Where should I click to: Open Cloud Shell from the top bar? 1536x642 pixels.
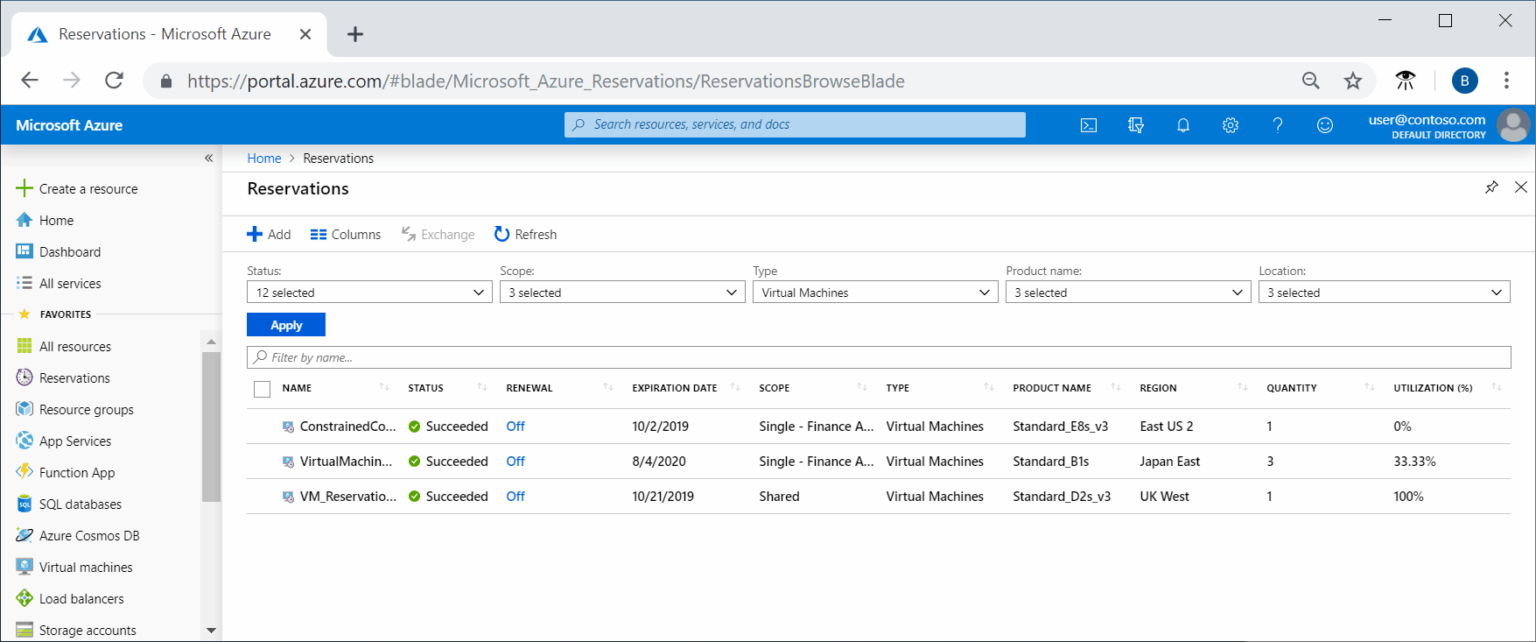coord(1088,125)
